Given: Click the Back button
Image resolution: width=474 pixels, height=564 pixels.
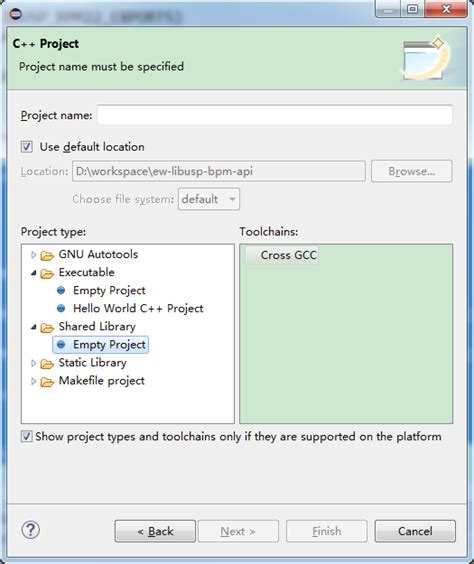Looking at the screenshot, I should (x=155, y=531).
